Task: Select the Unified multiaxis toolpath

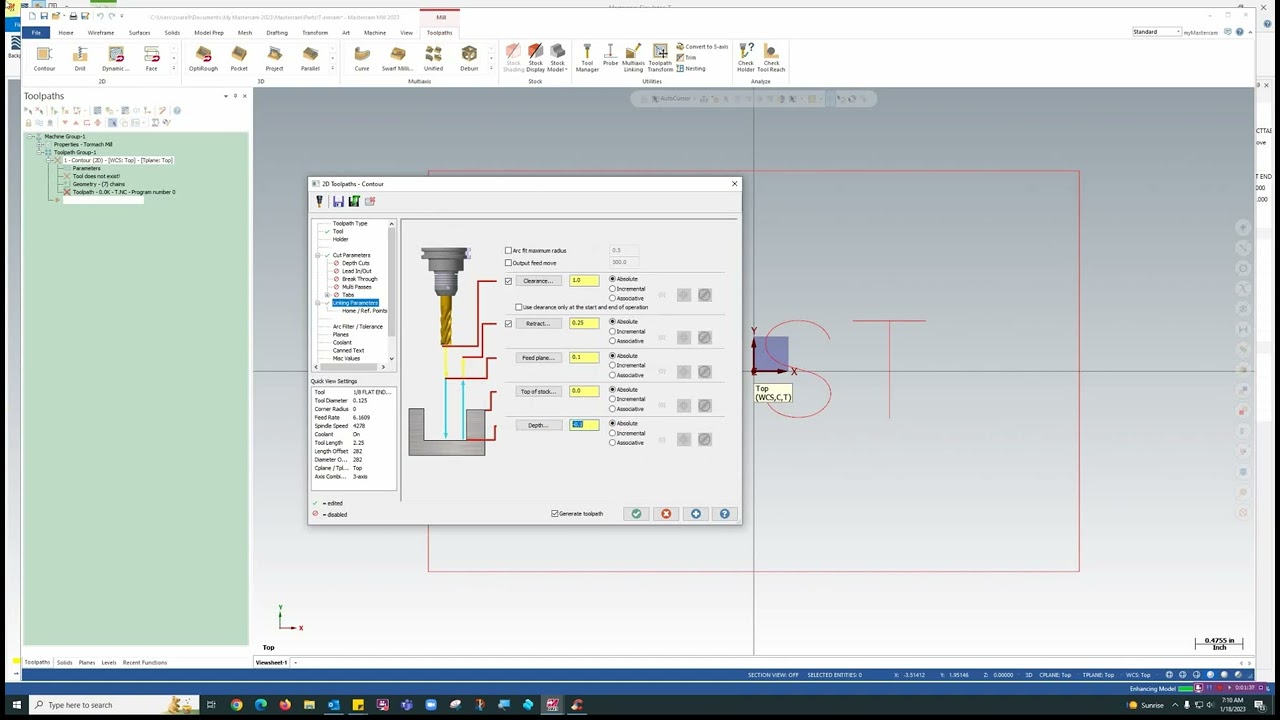Action: coord(433,58)
